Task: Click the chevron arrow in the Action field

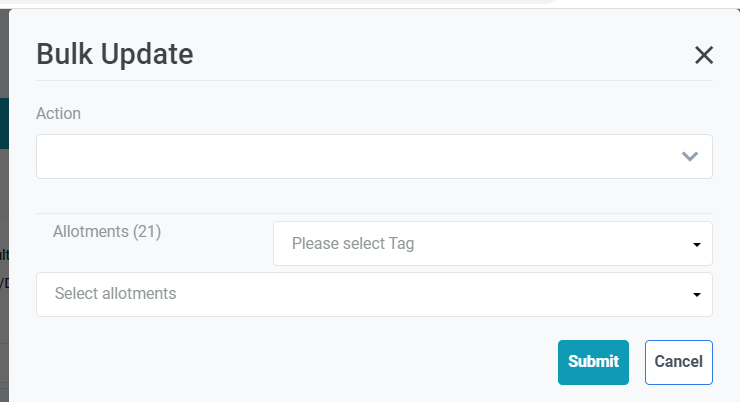Action: (x=689, y=157)
